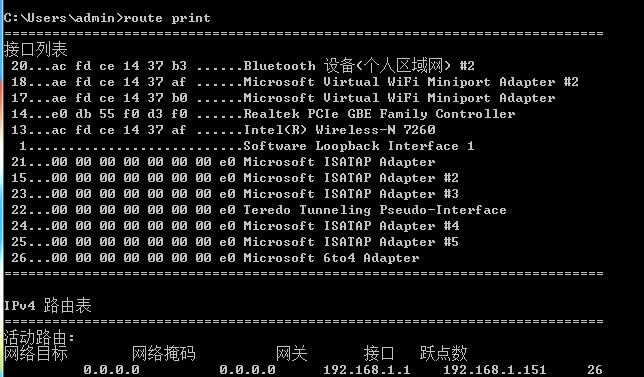This screenshot has height=377, width=644.
Task: Click the 网络掩码 column header
Action: point(163,354)
